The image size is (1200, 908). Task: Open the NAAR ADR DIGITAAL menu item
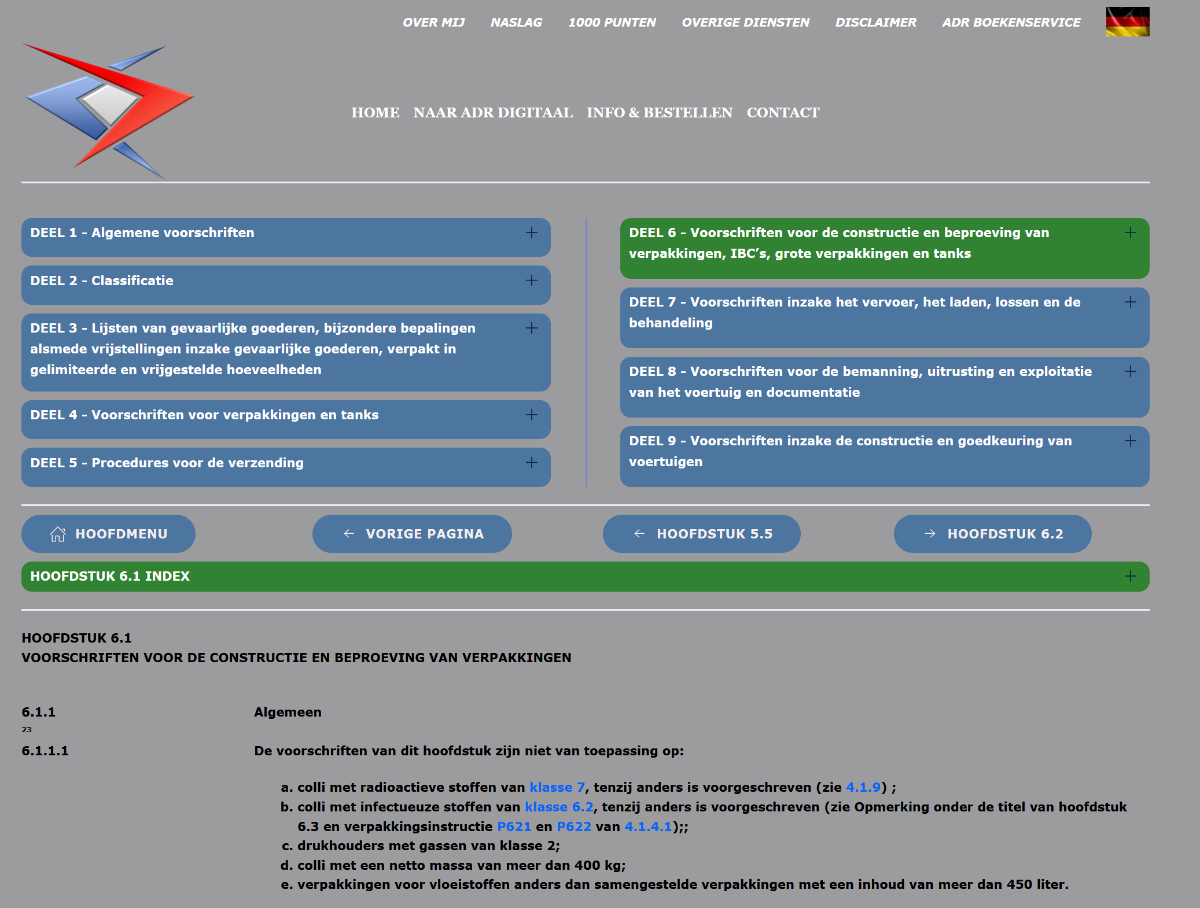pos(493,113)
